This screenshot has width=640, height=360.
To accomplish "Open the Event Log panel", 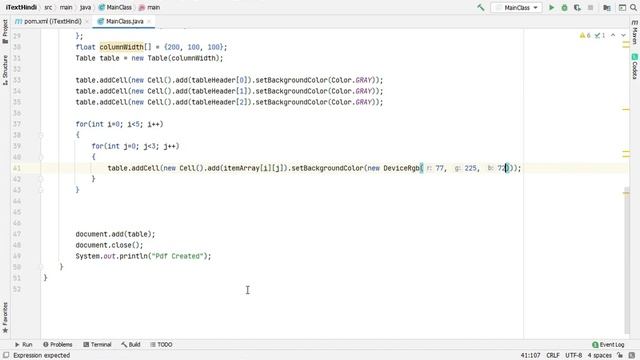I will pyautogui.click(x=608, y=344).
